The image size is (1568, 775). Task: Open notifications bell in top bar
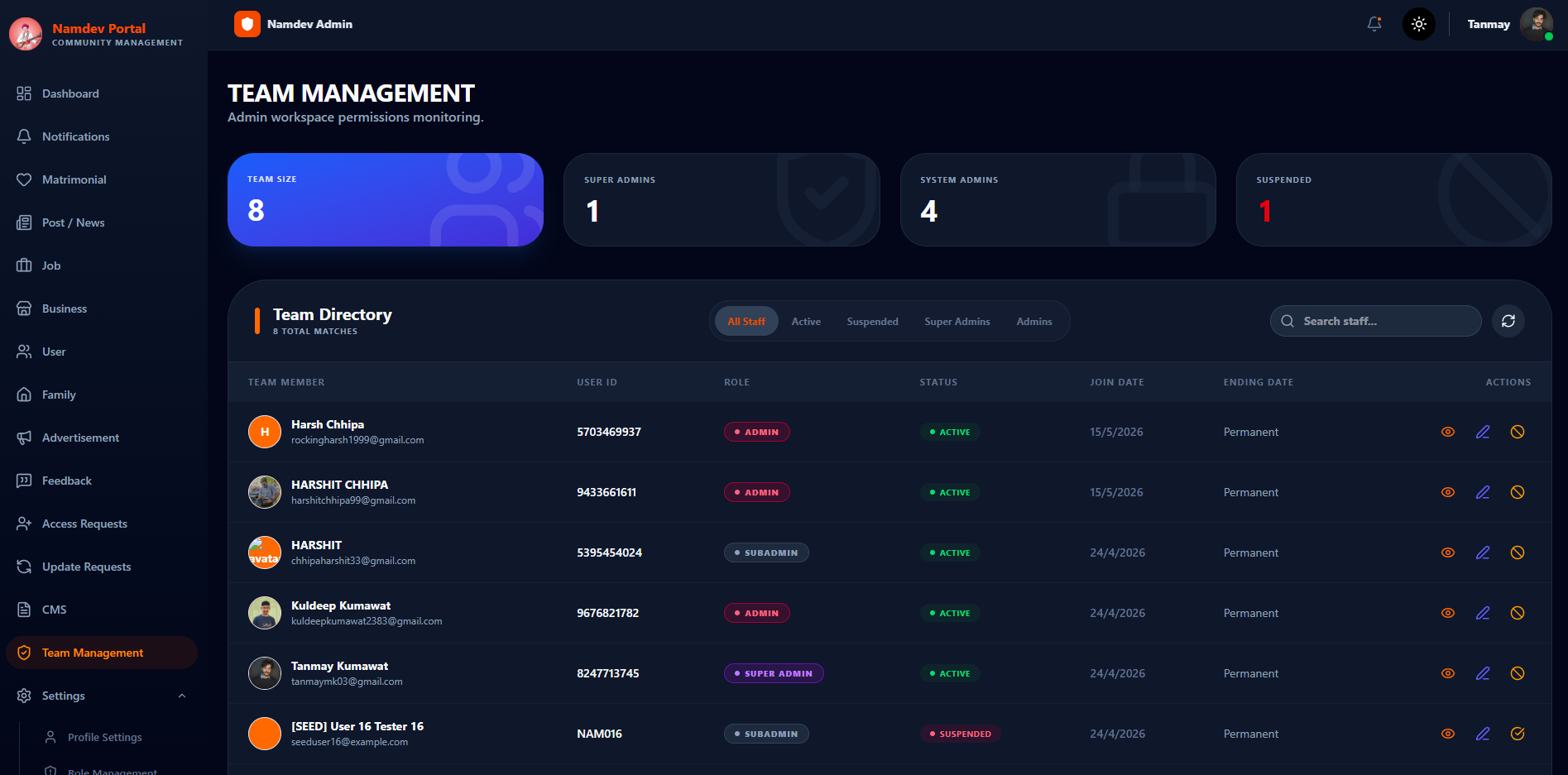click(x=1374, y=24)
